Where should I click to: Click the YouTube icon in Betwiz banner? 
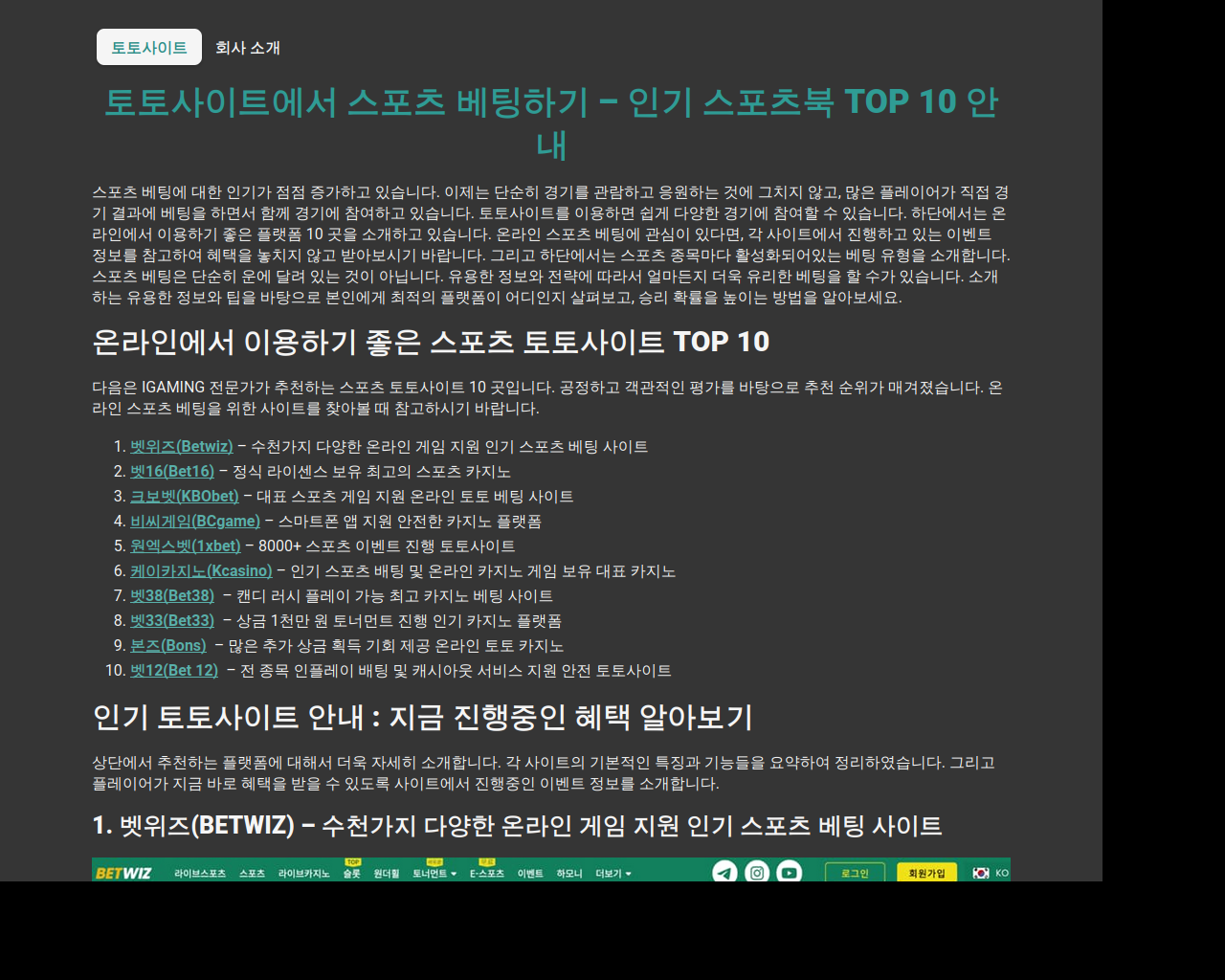tap(790, 872)
